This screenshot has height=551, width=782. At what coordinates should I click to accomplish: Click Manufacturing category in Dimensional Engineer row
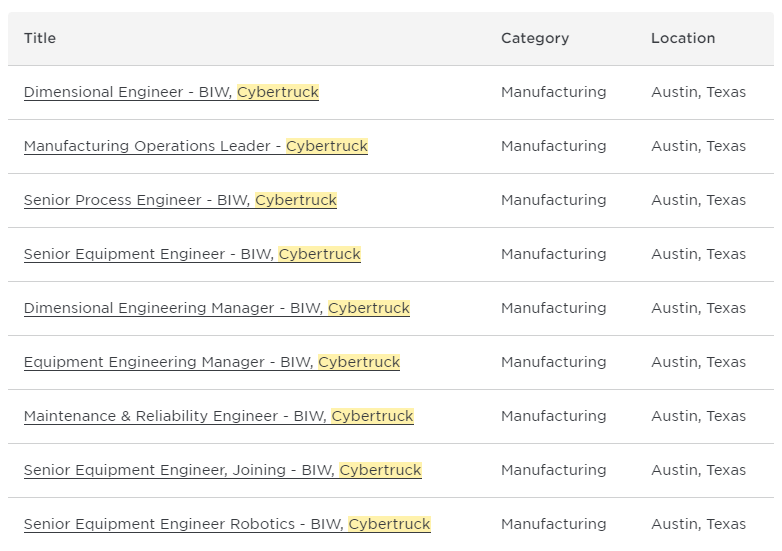[x=553, y=92]
